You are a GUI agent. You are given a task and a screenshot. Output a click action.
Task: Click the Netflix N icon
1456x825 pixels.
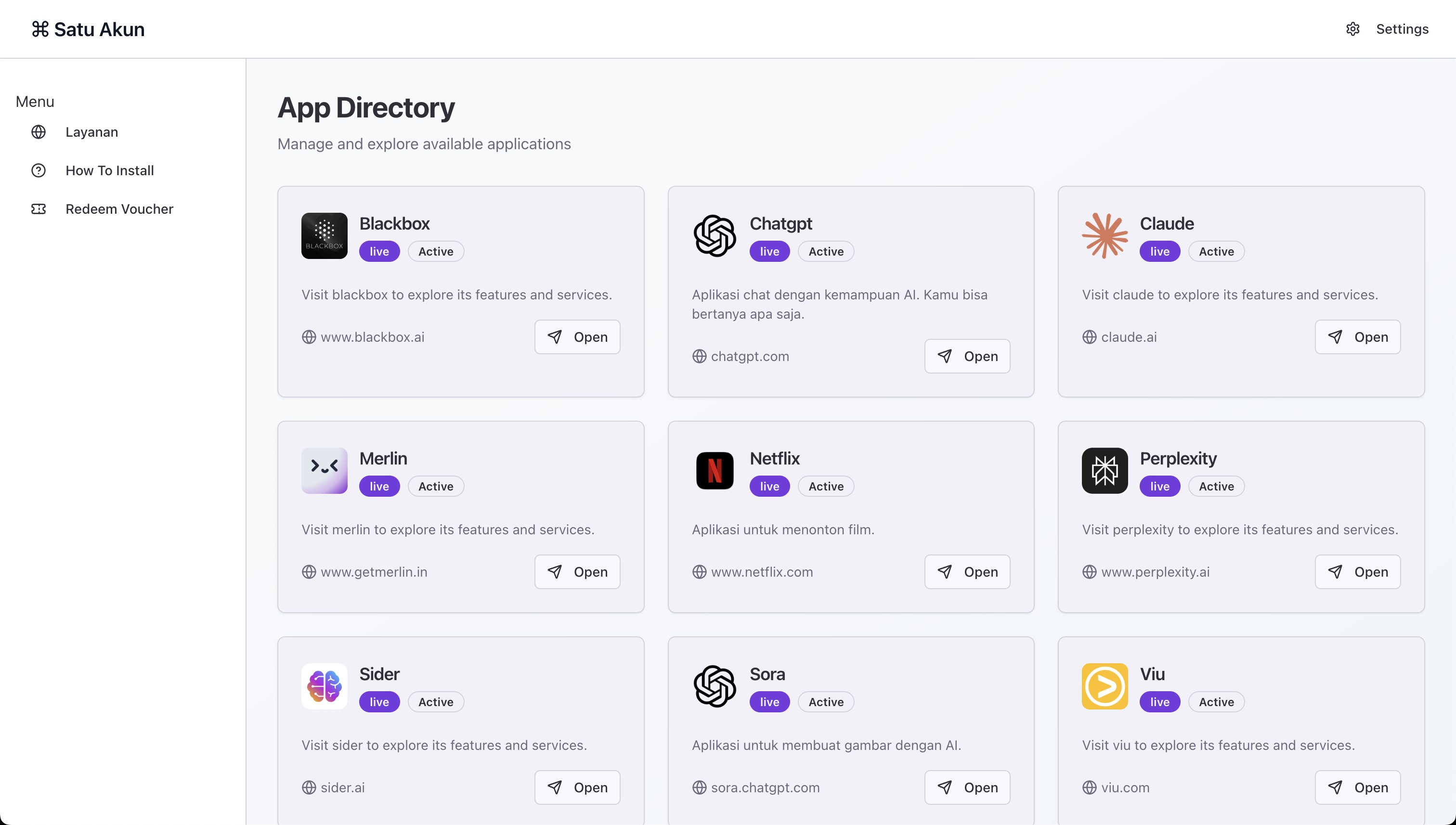[715, 470]
